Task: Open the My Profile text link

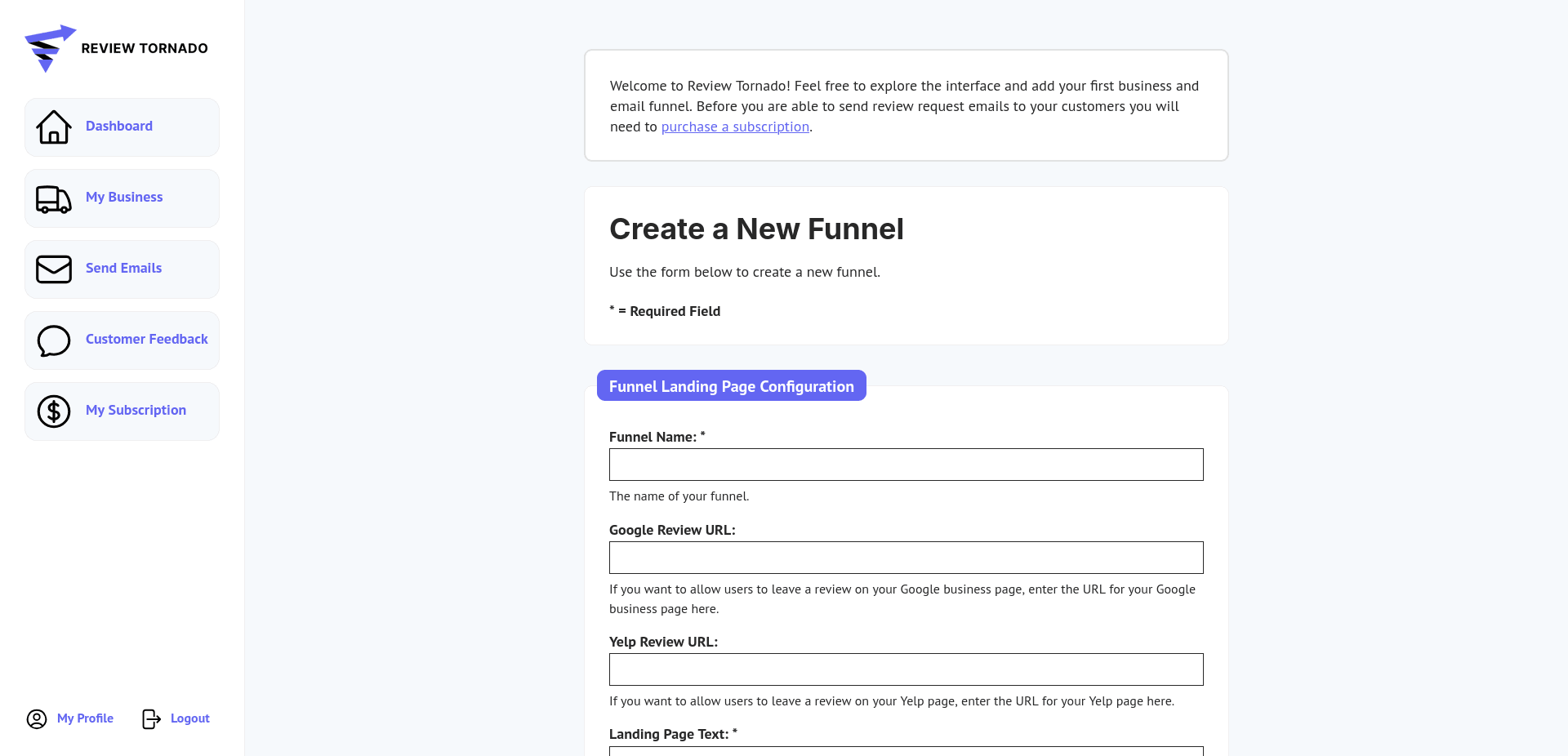Action: click(x=85, y=718)
